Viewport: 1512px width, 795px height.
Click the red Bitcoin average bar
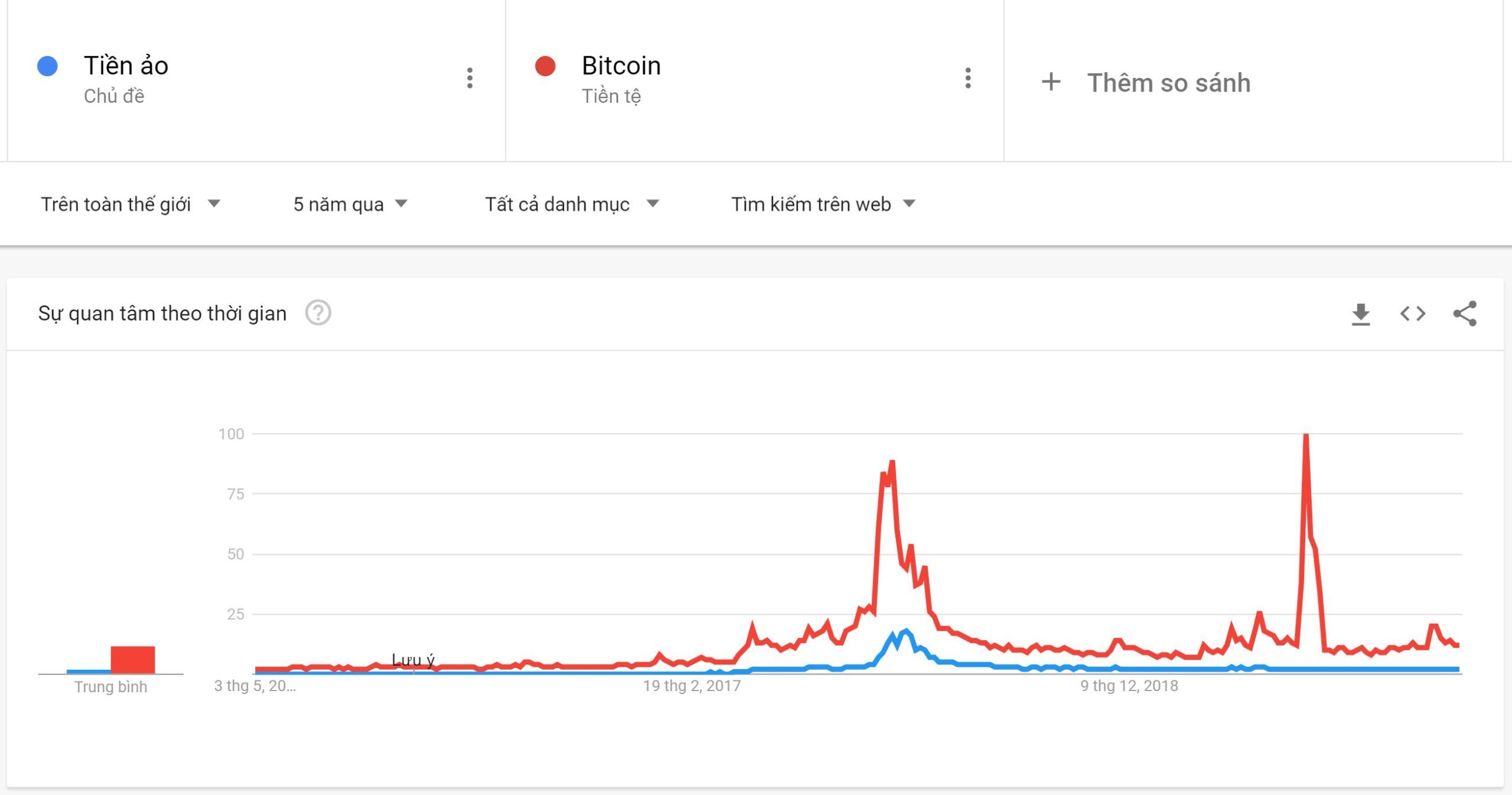click(x=133, y=659)
